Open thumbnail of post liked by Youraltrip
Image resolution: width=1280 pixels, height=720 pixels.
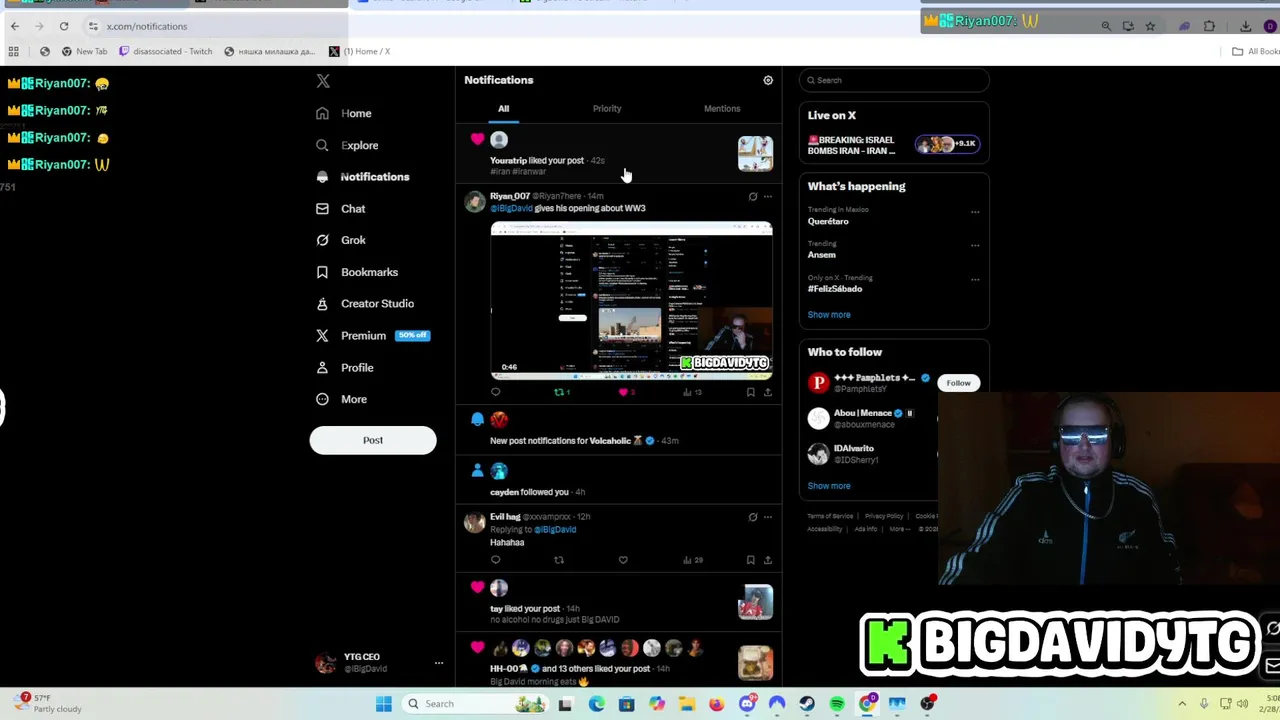755,154
